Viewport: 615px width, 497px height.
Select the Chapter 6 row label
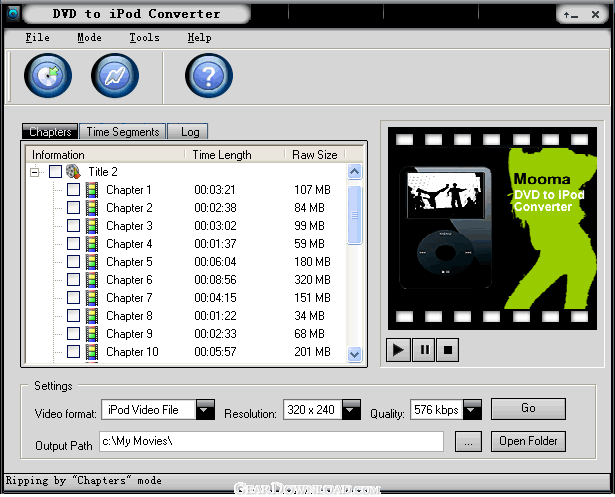[129, 280]
